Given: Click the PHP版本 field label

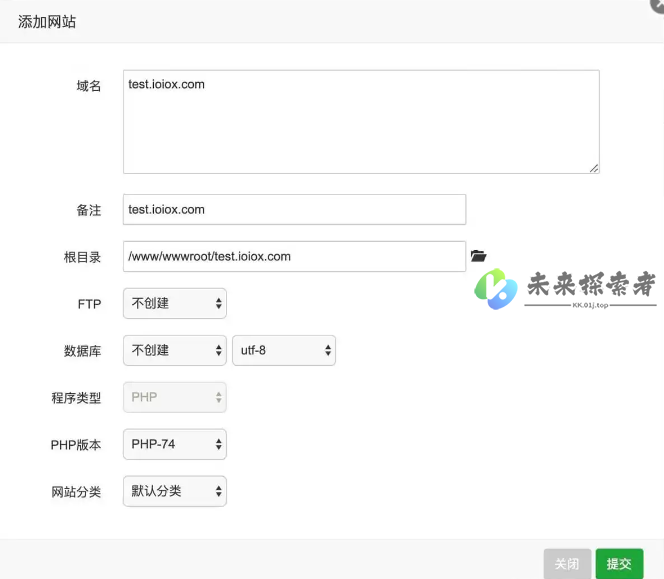Looking at the screenshot, I should click(76, 445).
